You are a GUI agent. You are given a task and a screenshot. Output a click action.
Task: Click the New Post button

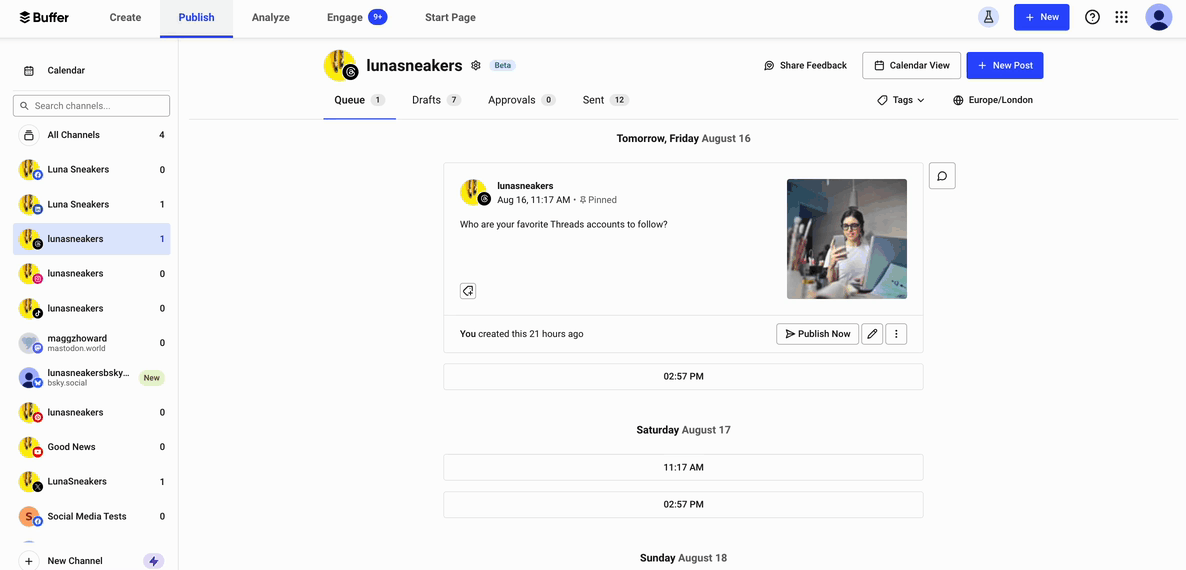coord(1005,66)
